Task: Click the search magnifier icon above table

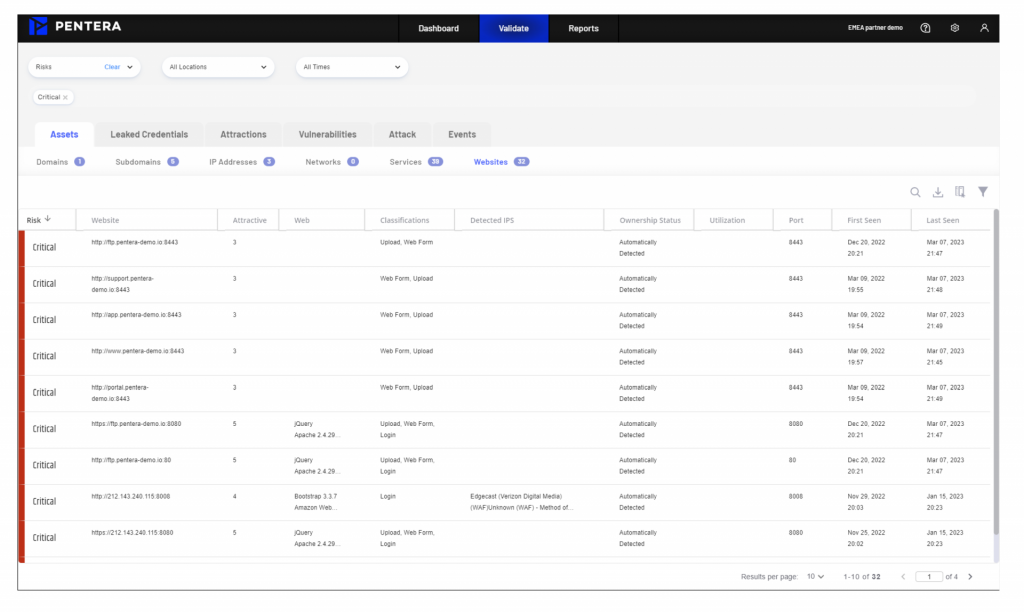Action: (915, 192)
